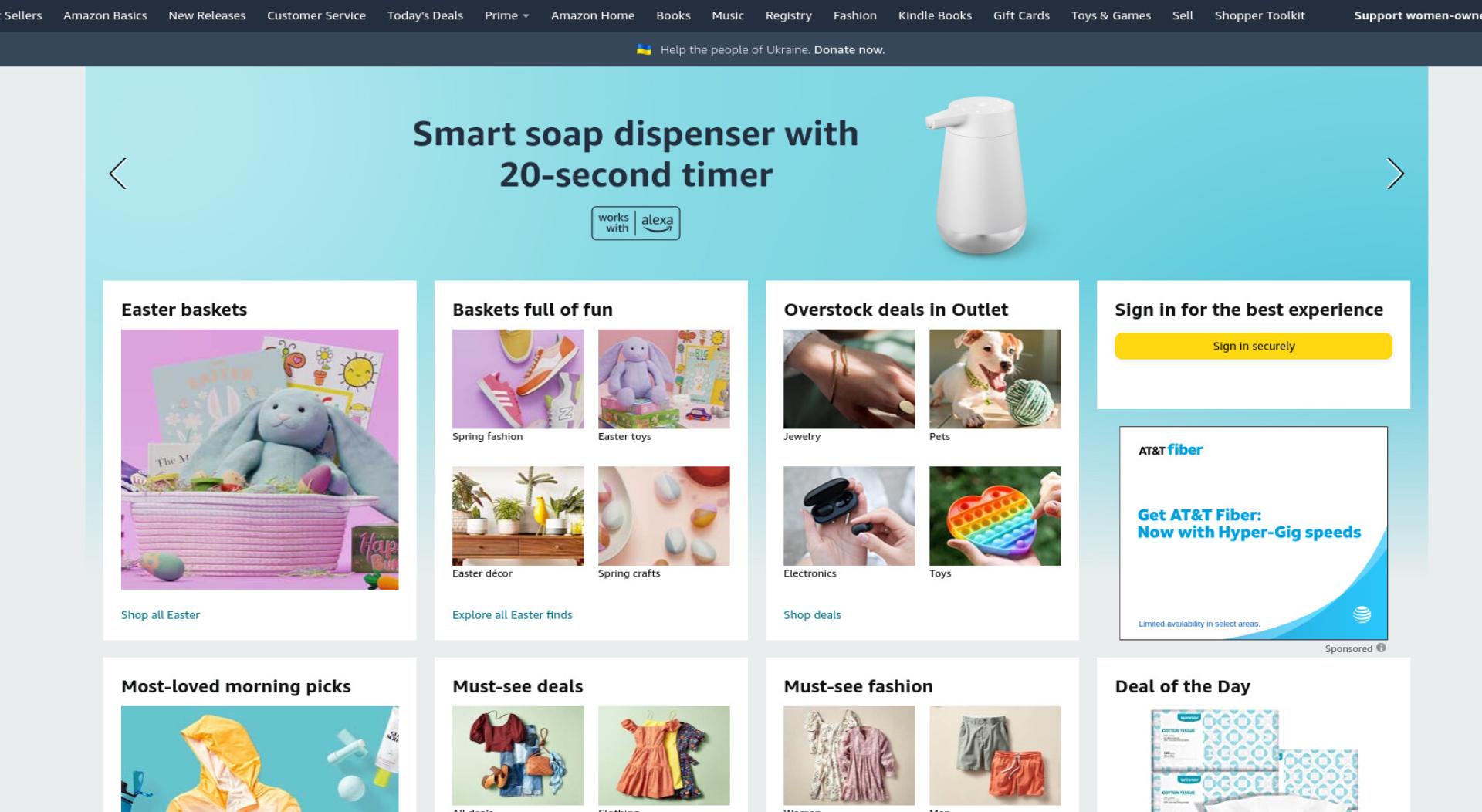Screen dimensions: 1482x812
Task: Click the Shop deals link
Action: (x=812, y=614)
